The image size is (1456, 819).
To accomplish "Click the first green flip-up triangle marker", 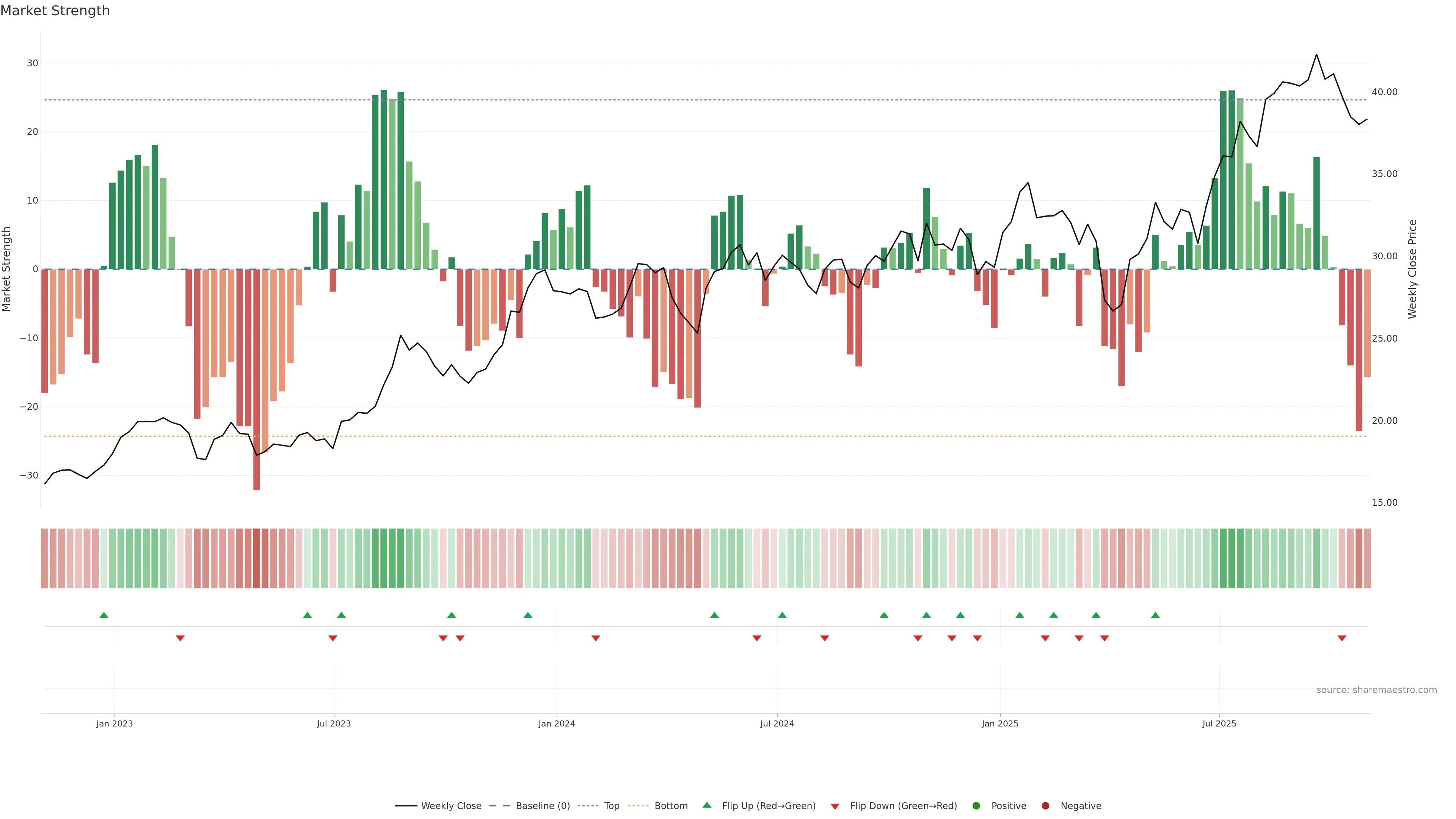I will (x=104, y=615).
